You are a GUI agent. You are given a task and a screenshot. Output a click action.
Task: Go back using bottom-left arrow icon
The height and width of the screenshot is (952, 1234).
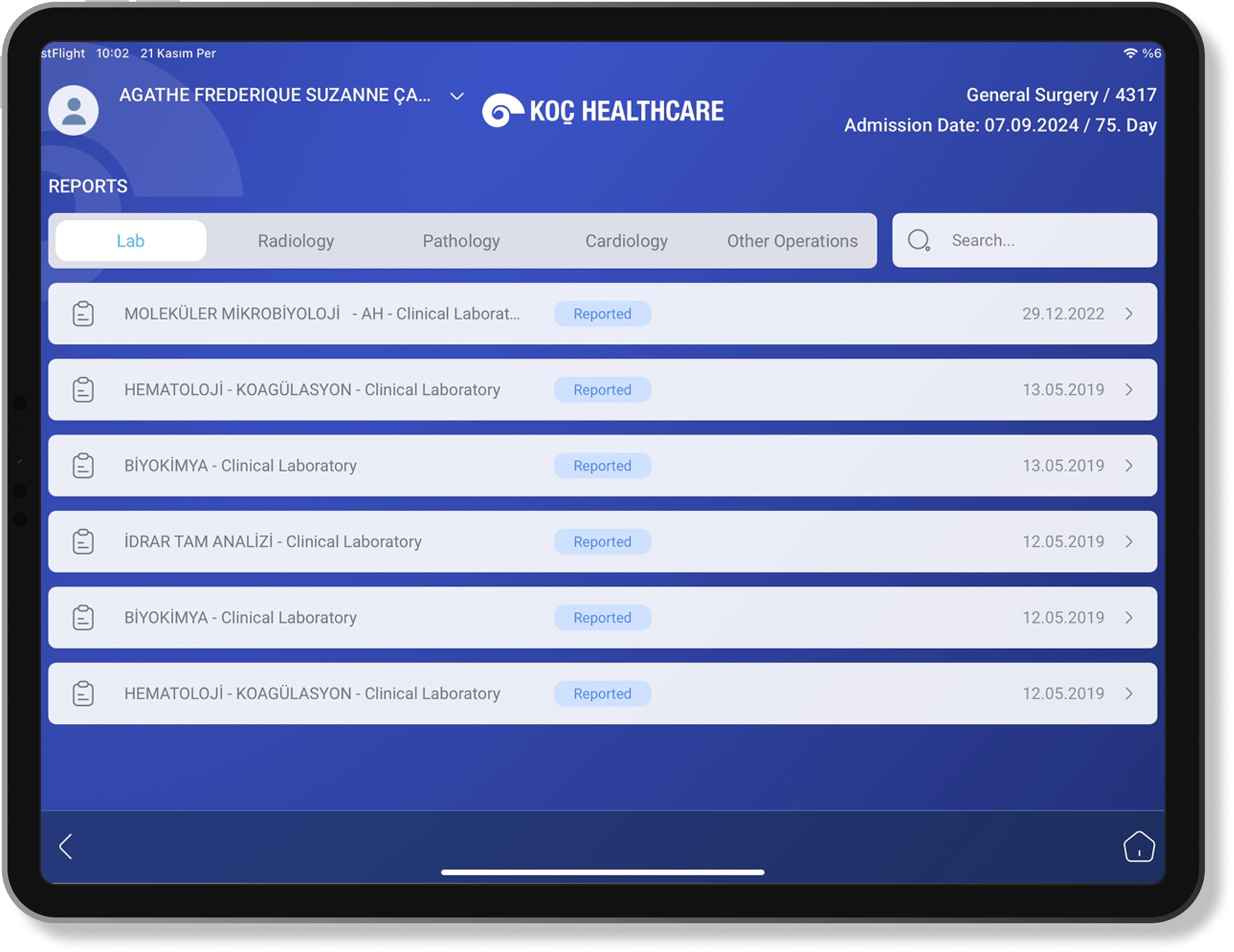click(66, 846)
